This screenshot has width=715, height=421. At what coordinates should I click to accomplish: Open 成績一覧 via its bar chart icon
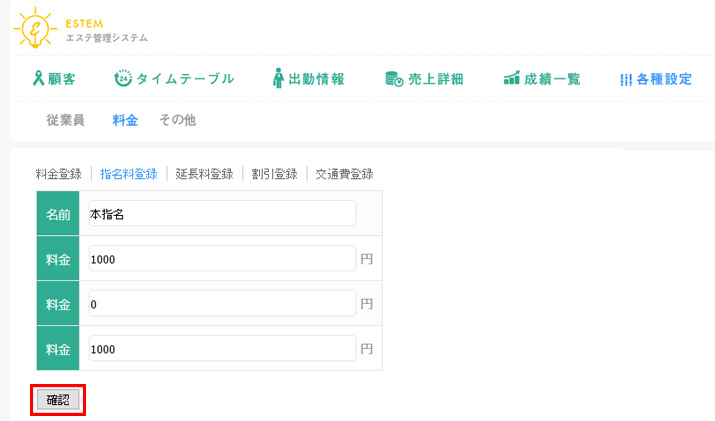[x=511, y=79]
